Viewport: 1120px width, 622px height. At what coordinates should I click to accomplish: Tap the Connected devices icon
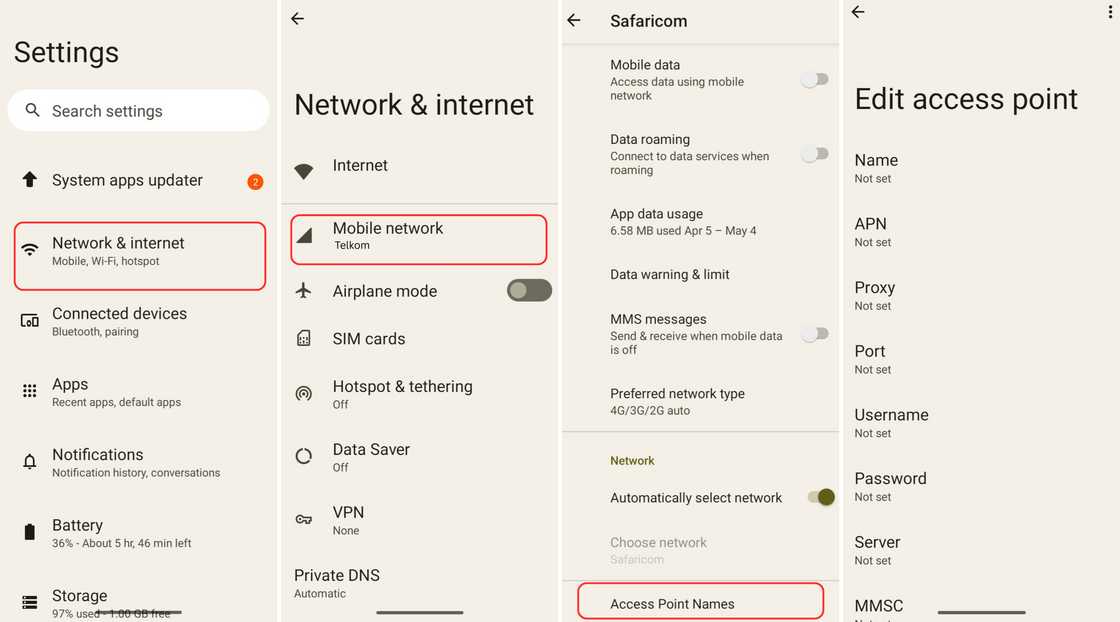pyautogui.click(x=29, y=321)
